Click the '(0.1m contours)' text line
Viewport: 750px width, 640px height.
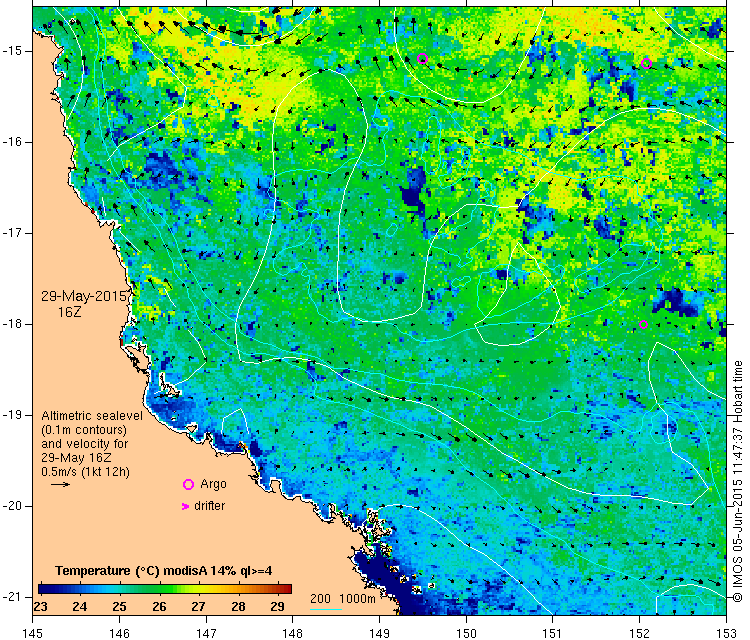click(x=84, y=430)
